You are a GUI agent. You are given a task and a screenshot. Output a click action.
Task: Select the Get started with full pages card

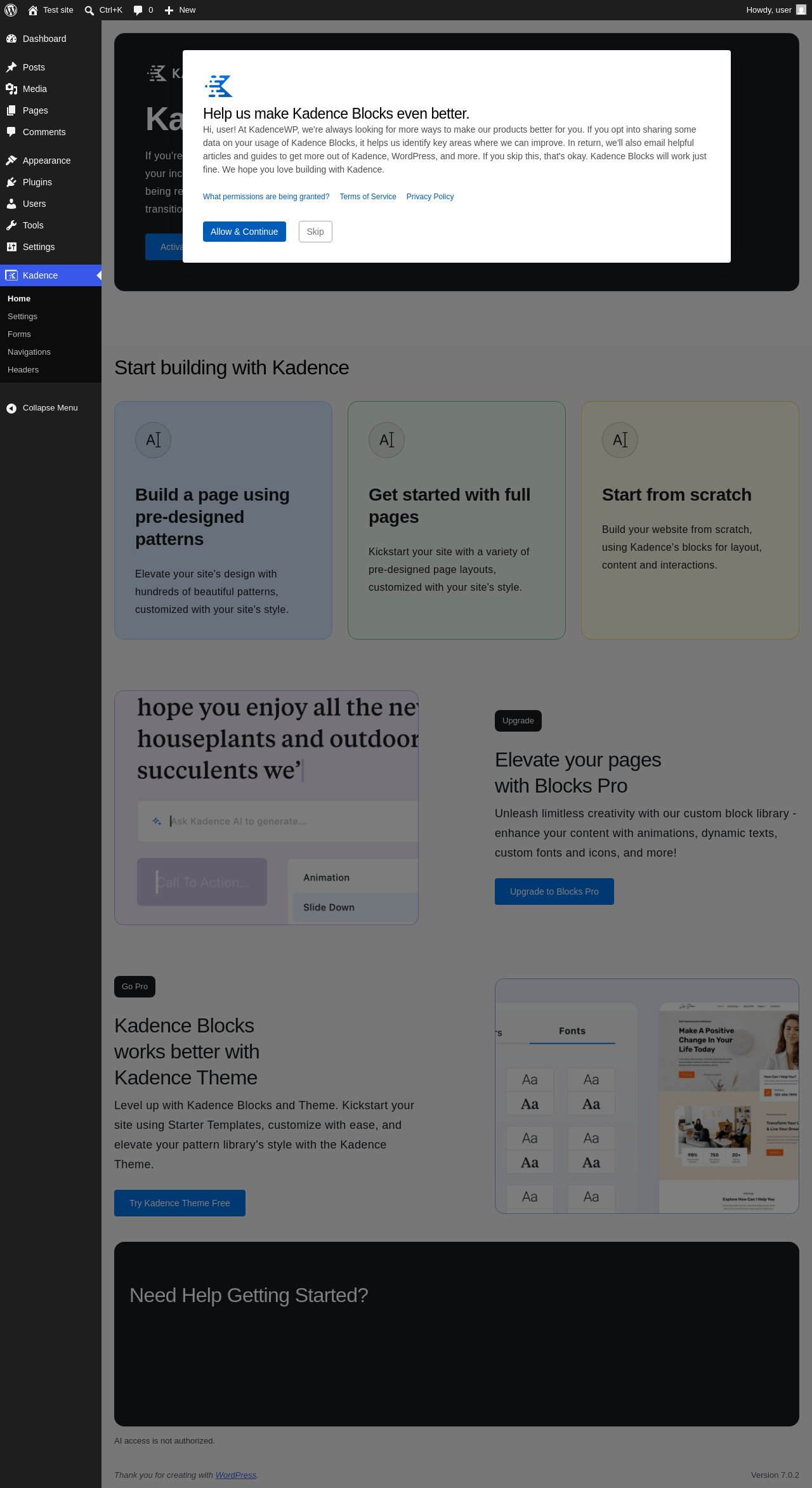pyautogui.click(x=457, y=520)
